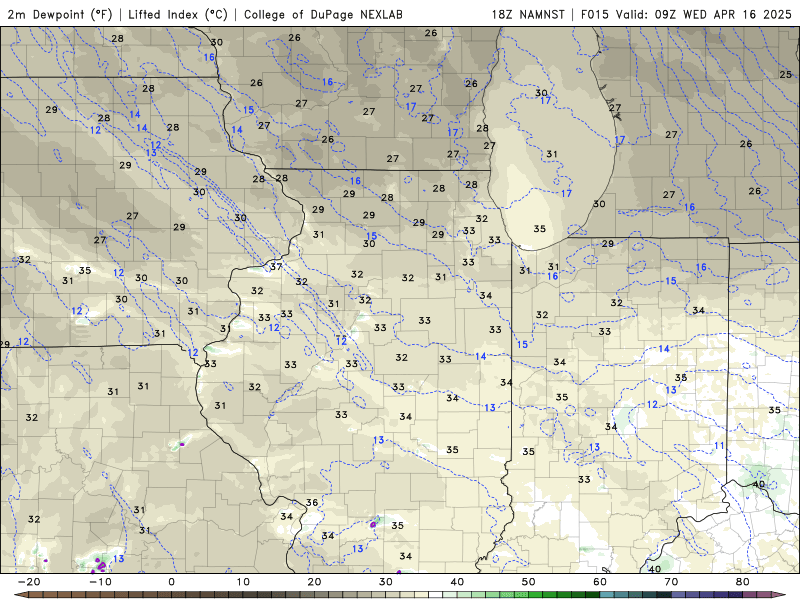Click the '-20' color scale tick label
Image resolution: width=800 pixels, height=600 pixels.
coord(29,582)
